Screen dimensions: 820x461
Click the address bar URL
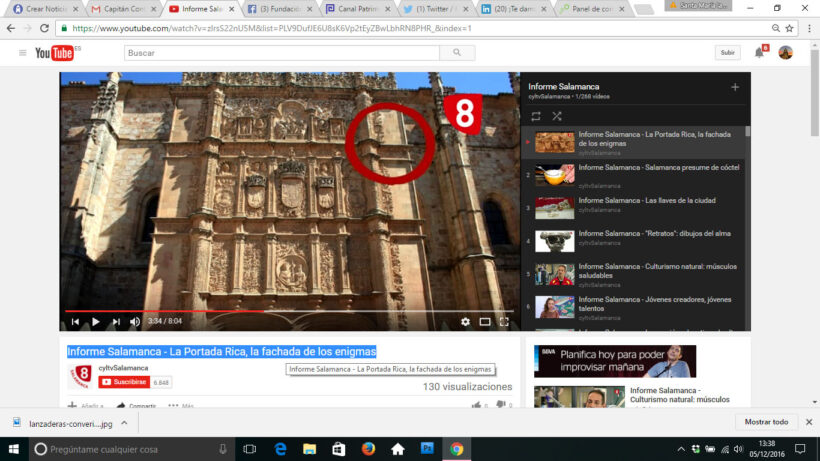point(272,28)
